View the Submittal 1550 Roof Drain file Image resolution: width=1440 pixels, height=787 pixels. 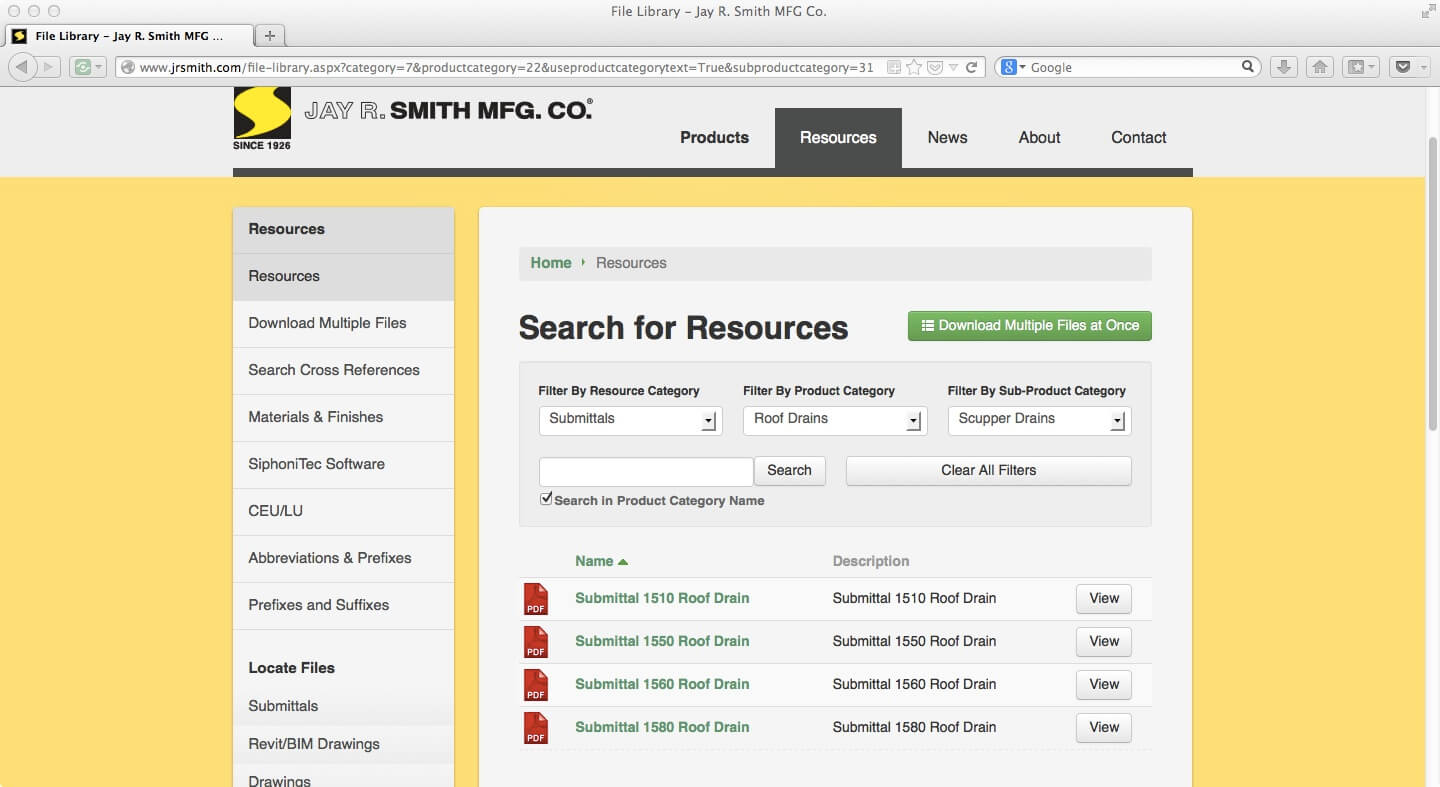pyautogui.click(x=1103, y=642)
